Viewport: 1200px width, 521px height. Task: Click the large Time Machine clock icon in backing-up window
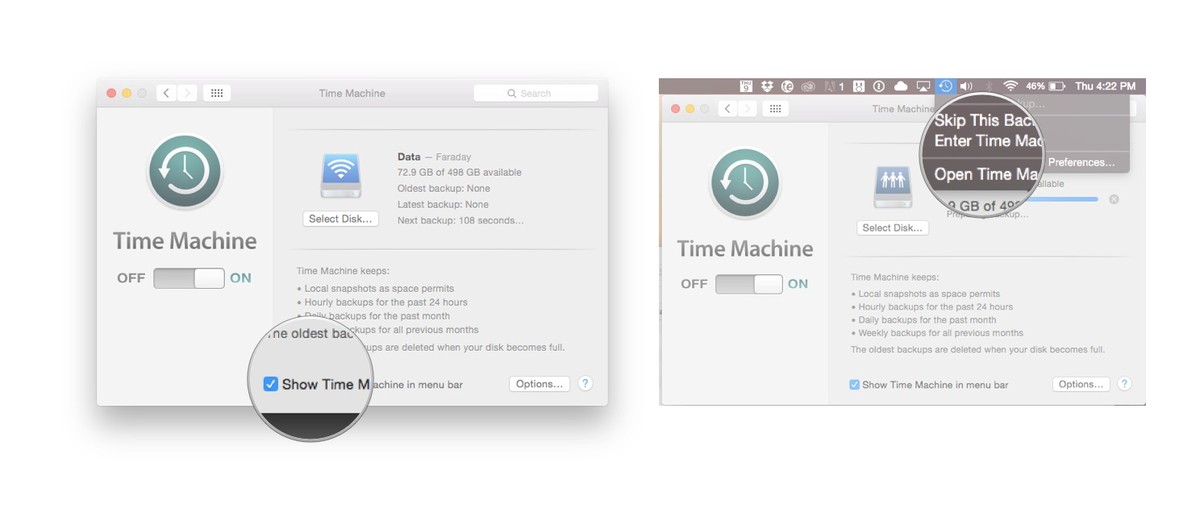pos(746,183)
